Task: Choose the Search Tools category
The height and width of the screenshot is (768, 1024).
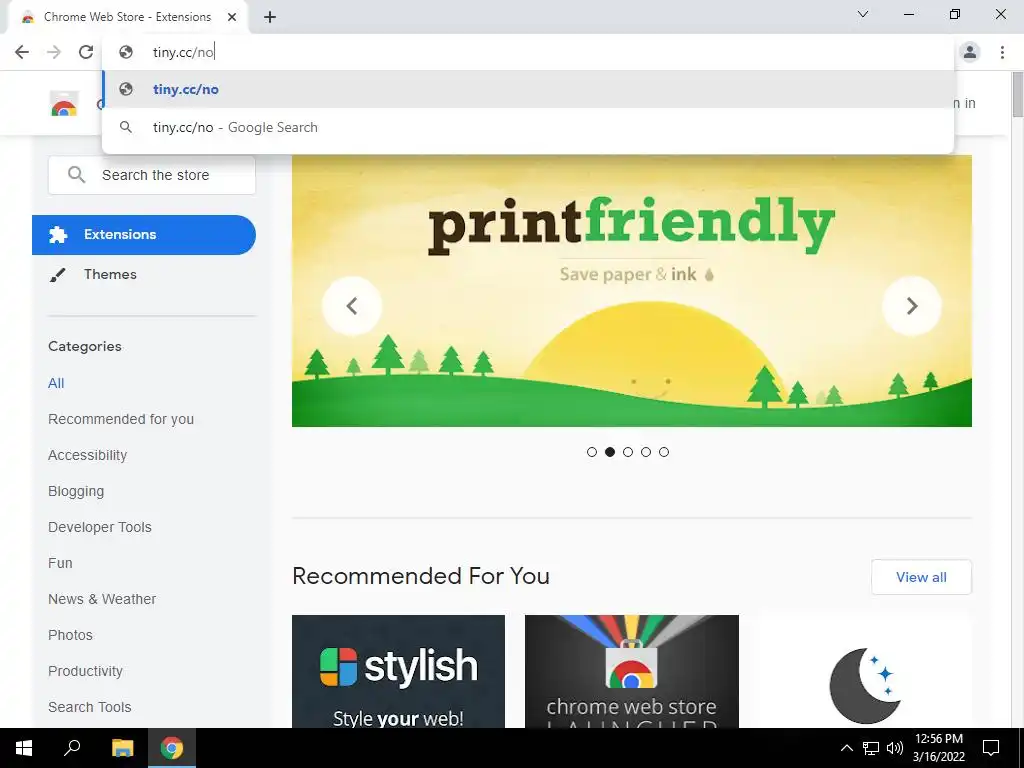Action: 89,707
